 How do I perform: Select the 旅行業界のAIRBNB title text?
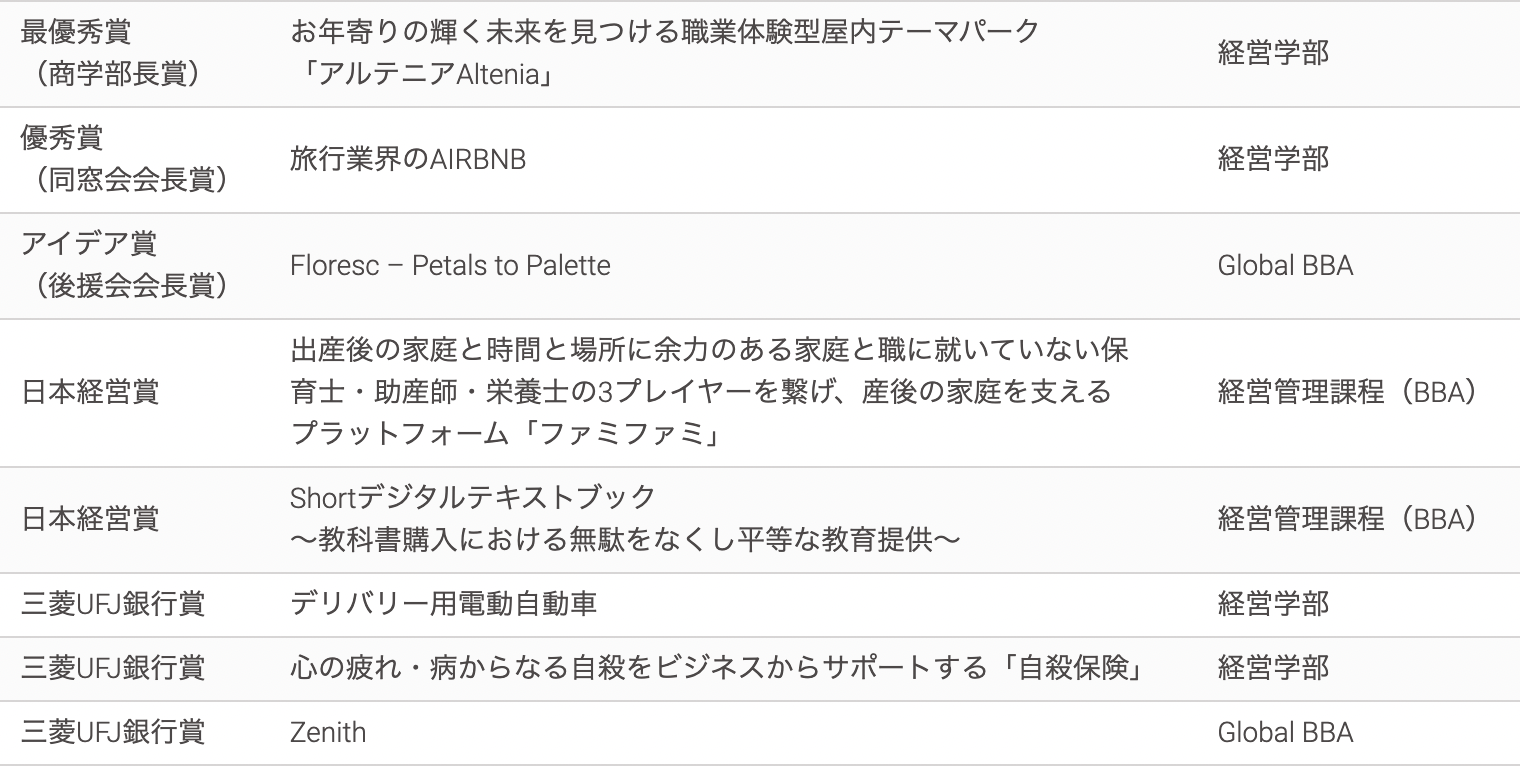point(407,159)
